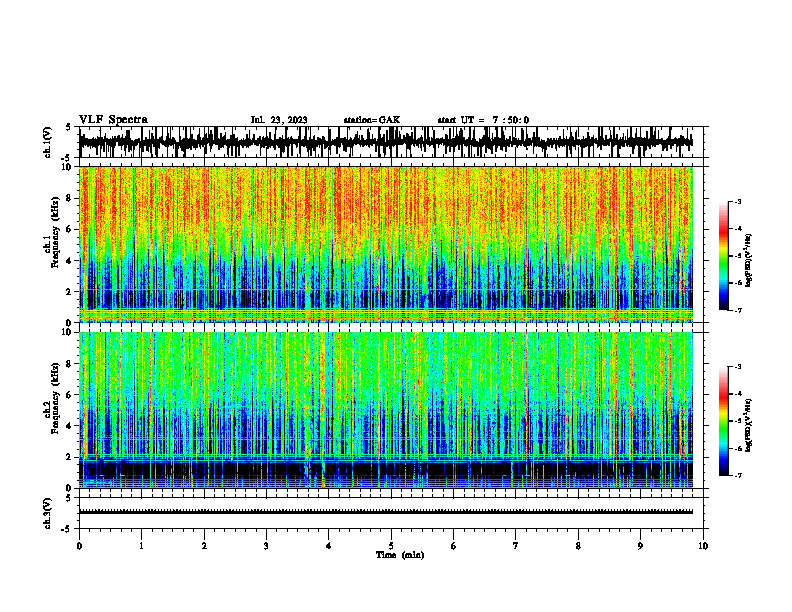Screen dimensions: 792x612
Task: Click the 8 minute tick label
Action: [x=578, y=546]
